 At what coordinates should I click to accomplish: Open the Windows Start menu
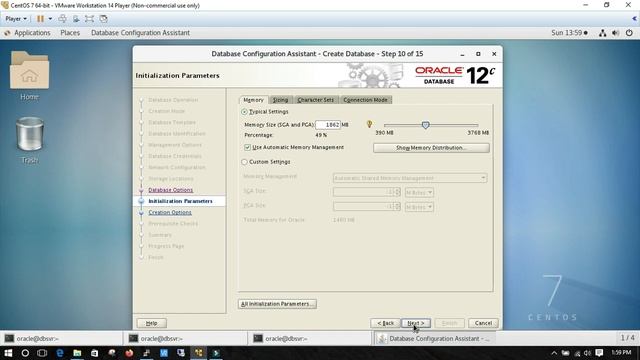(8, 353)
